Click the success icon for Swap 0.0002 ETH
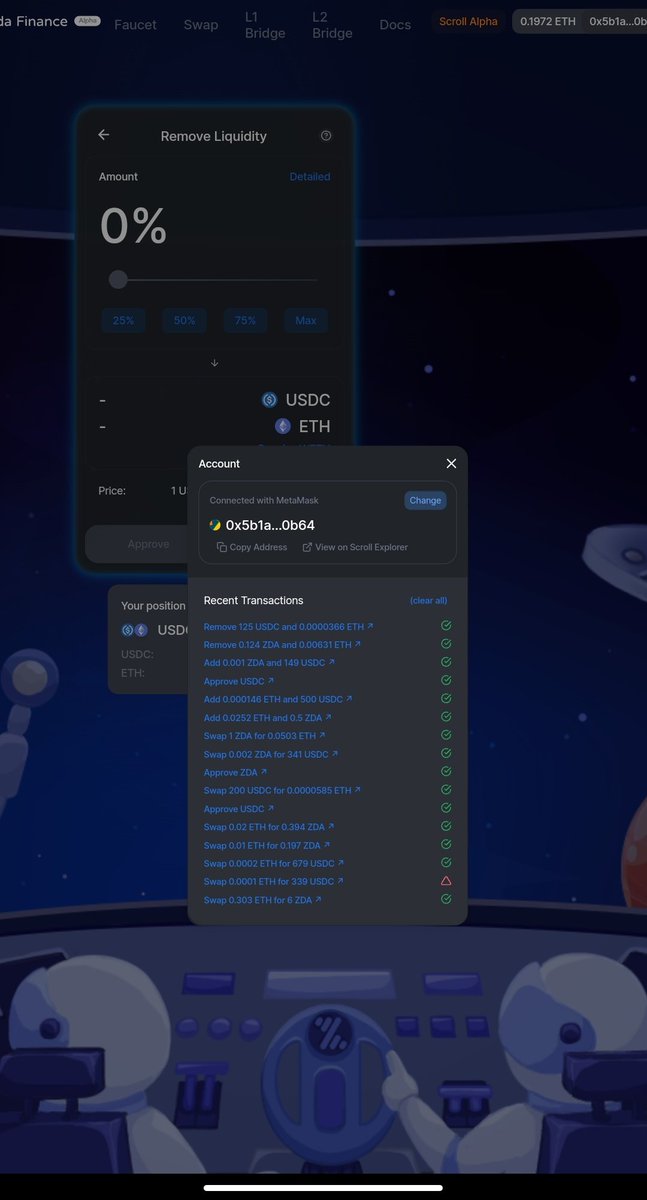Image resolution: width=647 pixels, height=1200 pixels. click(446, 863)
